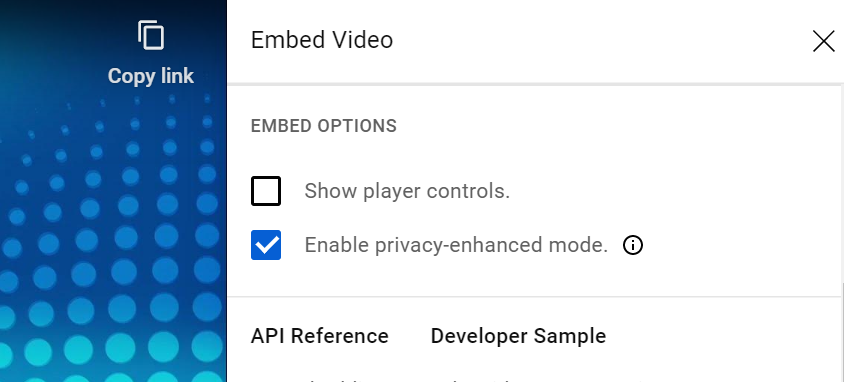844x382 pixels.
Task: Click the 'Show player controls.' label text
Action: [x=407, y=191]
